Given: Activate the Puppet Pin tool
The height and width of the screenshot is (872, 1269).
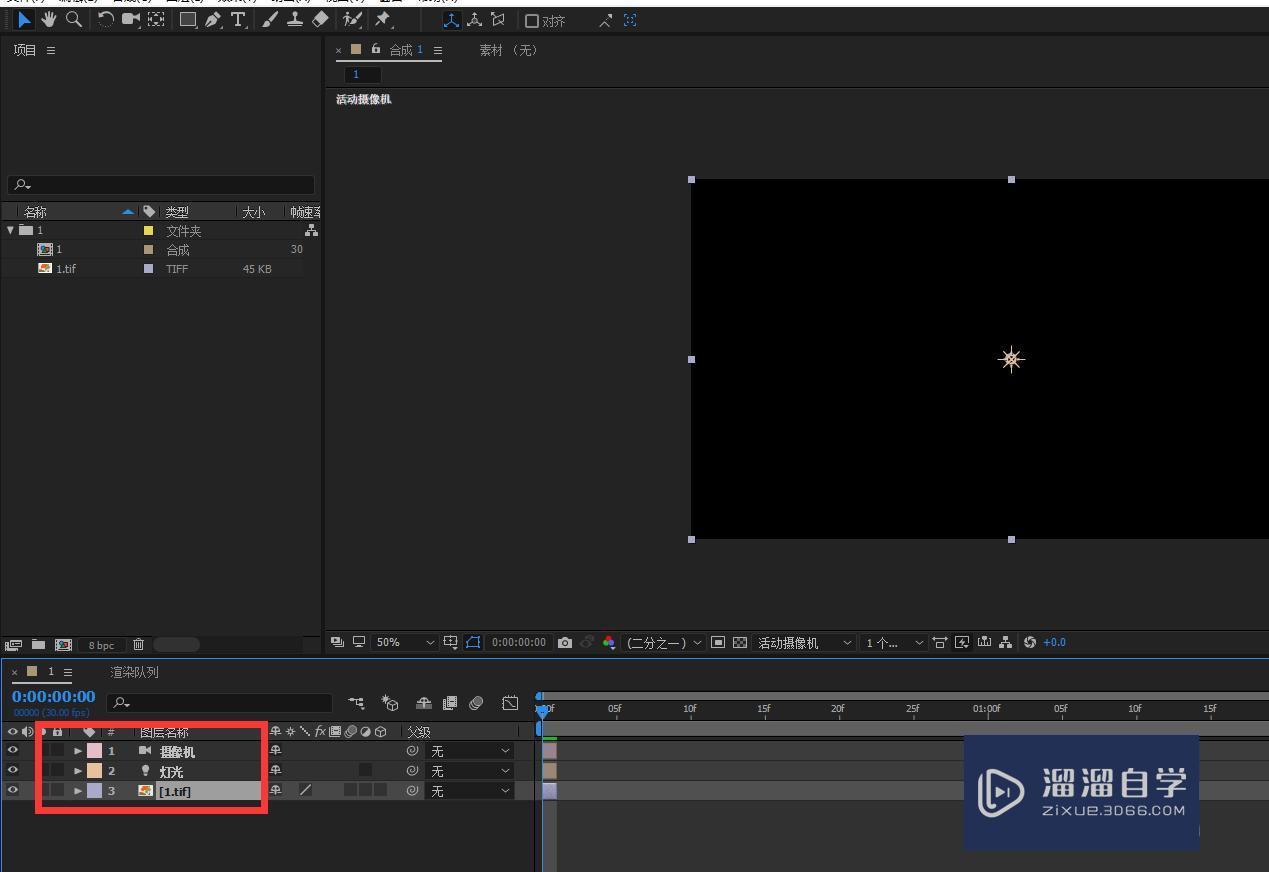Looking at the screenshot, I should [383, 19].
